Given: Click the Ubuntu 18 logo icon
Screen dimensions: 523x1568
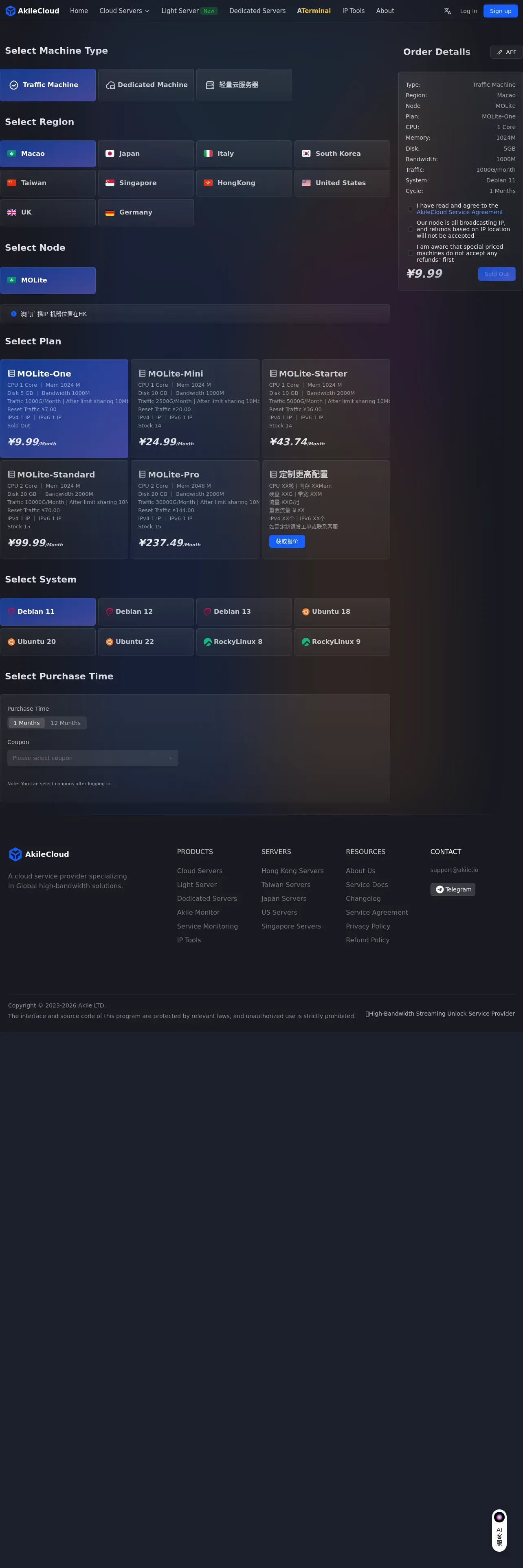Looking at the screenshot, I should coord(305,612).
